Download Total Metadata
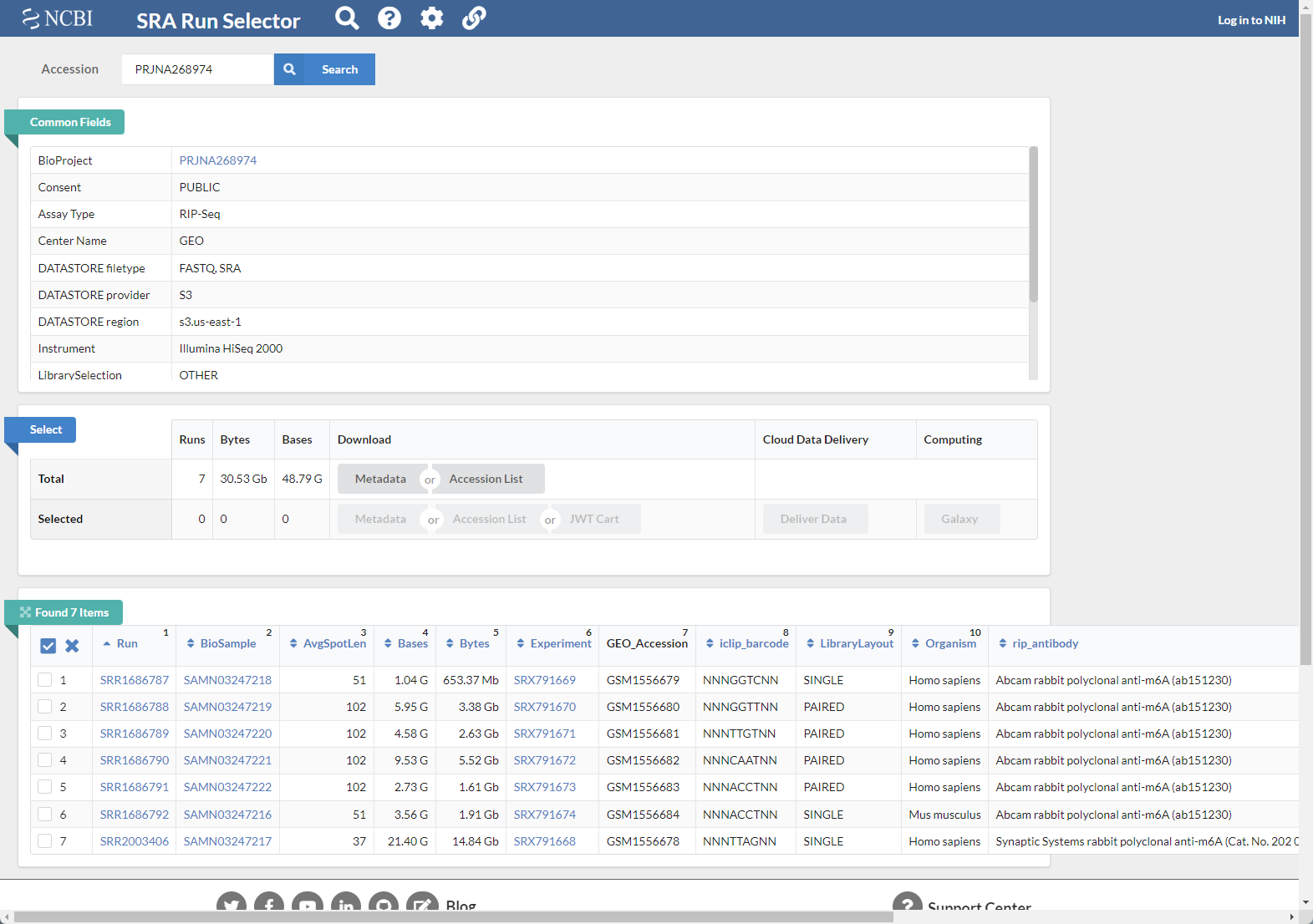The image size is (1313, 924). [380, 479]
